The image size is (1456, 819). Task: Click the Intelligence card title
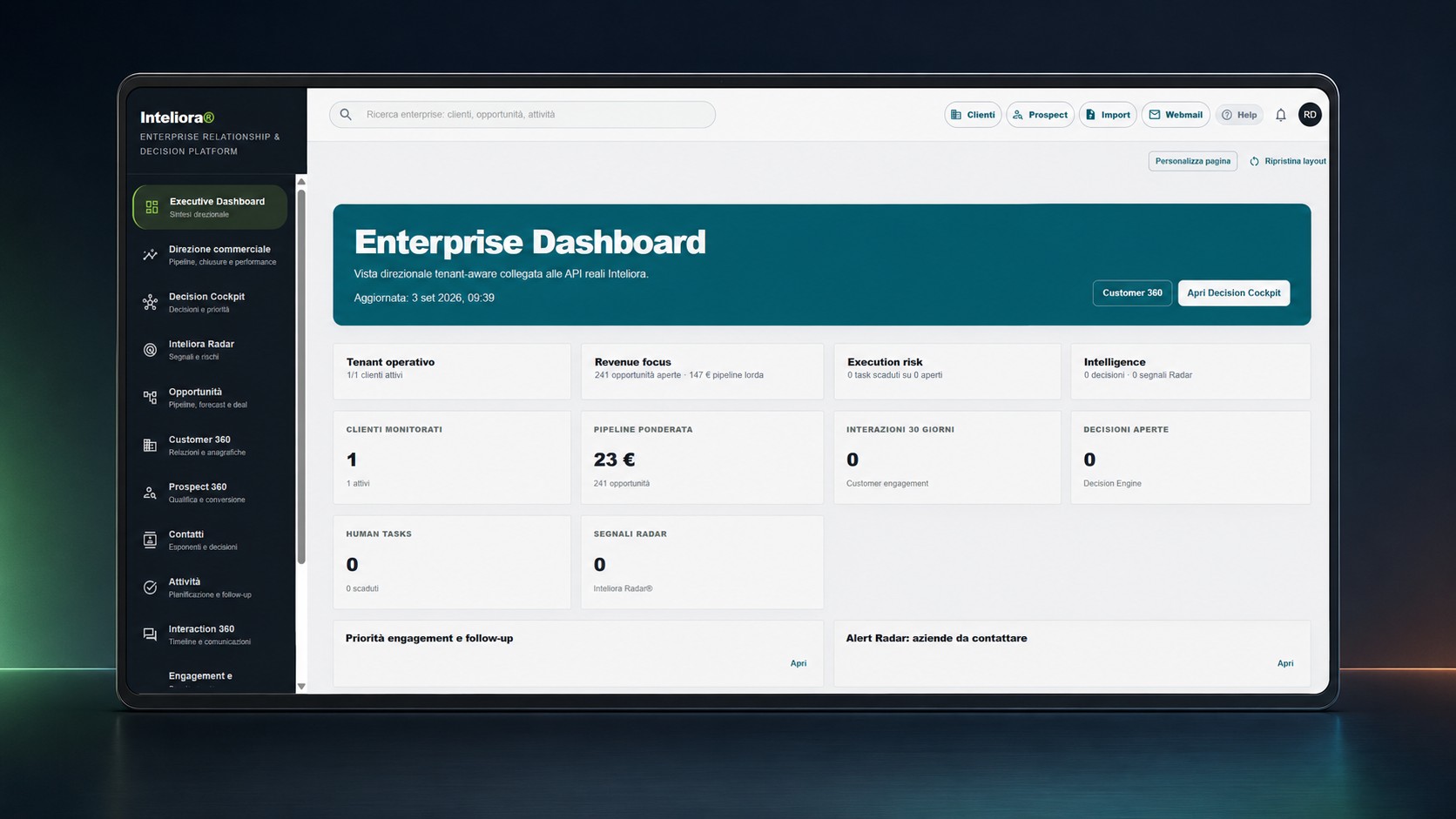(1115, 362)
